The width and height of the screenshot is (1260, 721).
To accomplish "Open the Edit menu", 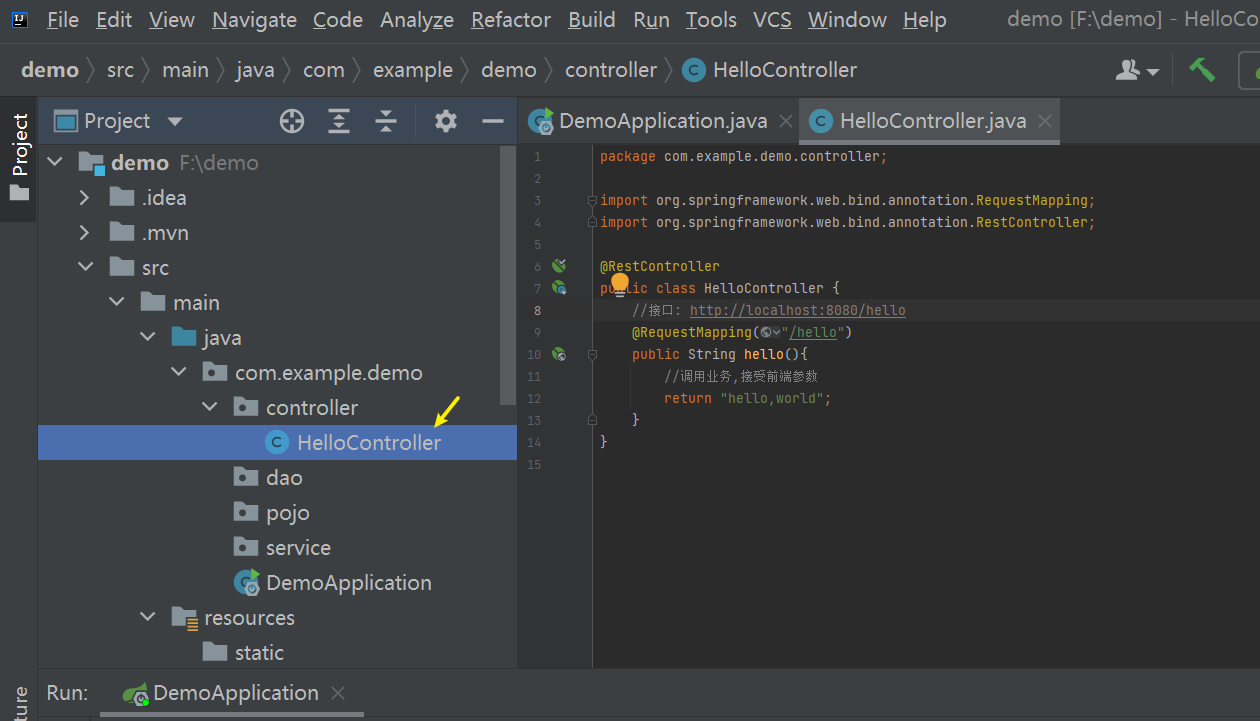I will coord(114,20).
